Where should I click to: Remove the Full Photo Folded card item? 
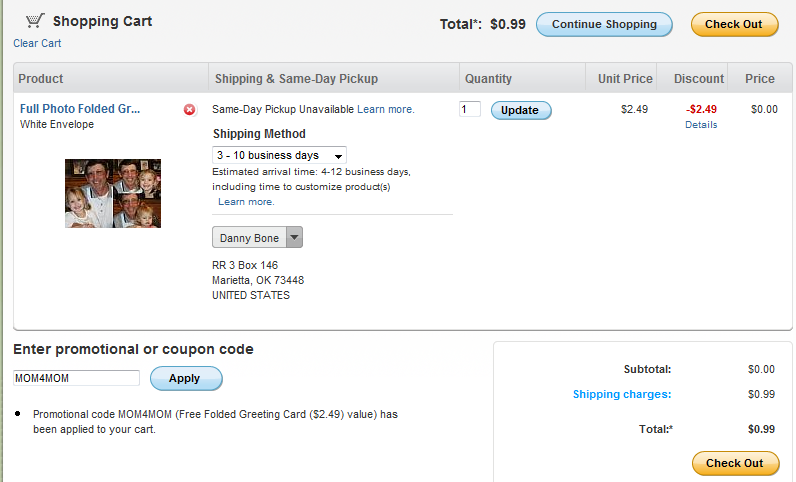190,109
